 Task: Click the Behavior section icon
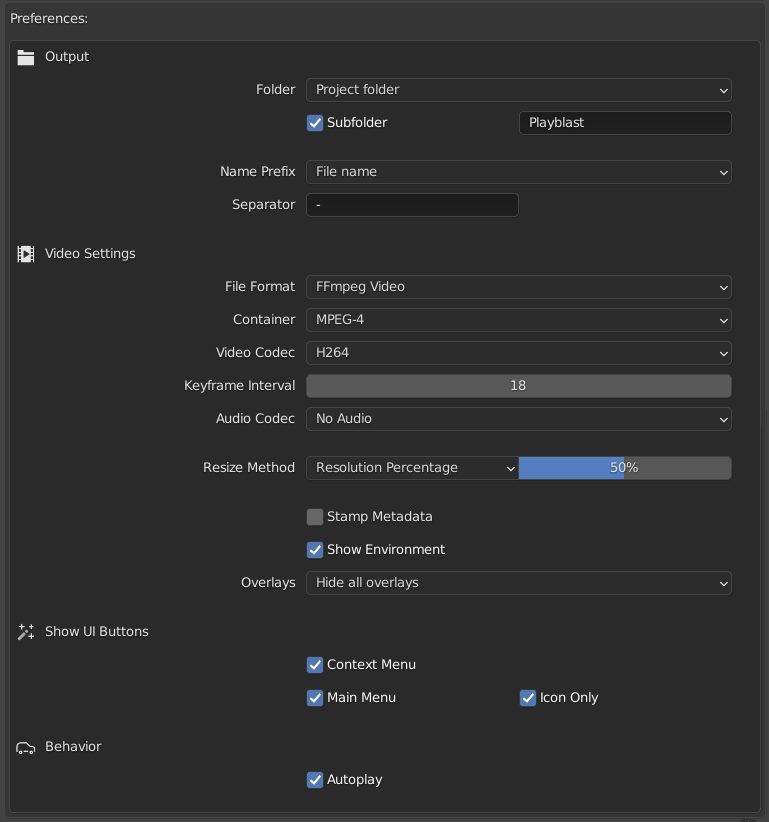(x=26, y=748)
